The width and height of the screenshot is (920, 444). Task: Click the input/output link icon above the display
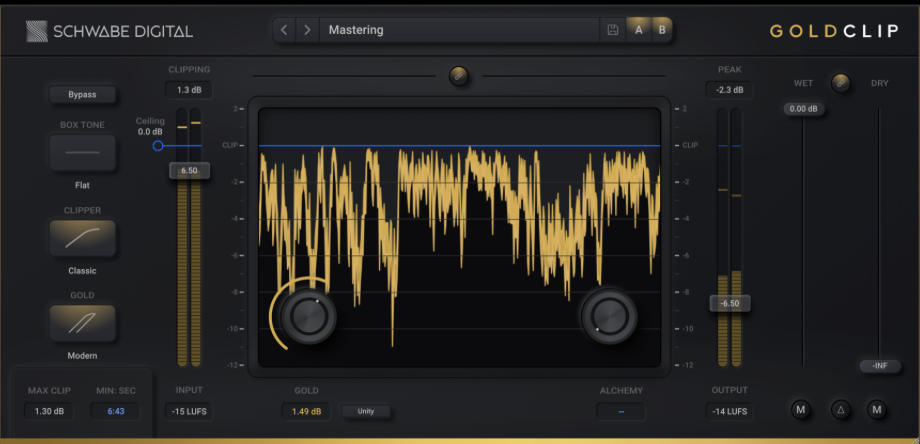click(458, 76)
